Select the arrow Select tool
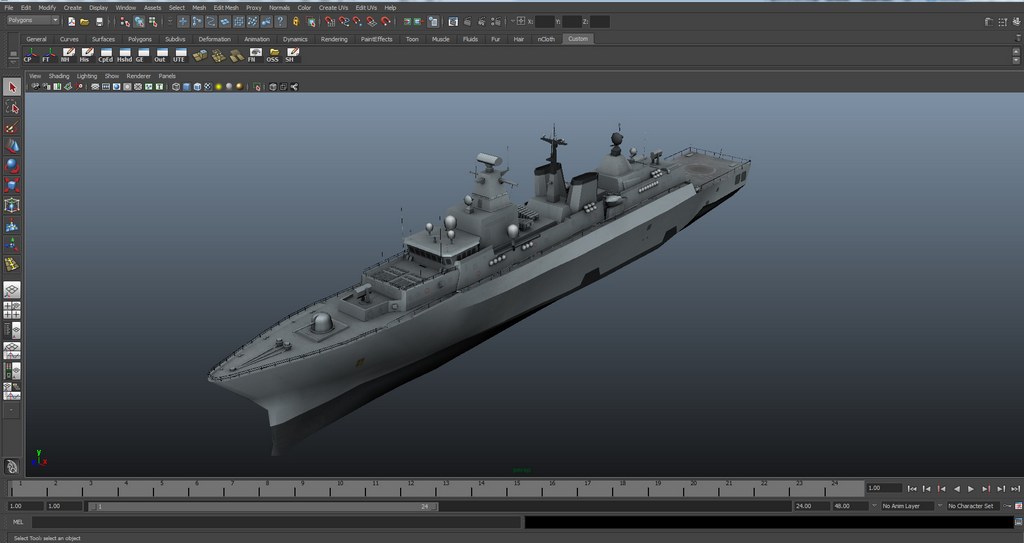The width and height of the screenshot is (1024, 543). [x=12, y=88]
